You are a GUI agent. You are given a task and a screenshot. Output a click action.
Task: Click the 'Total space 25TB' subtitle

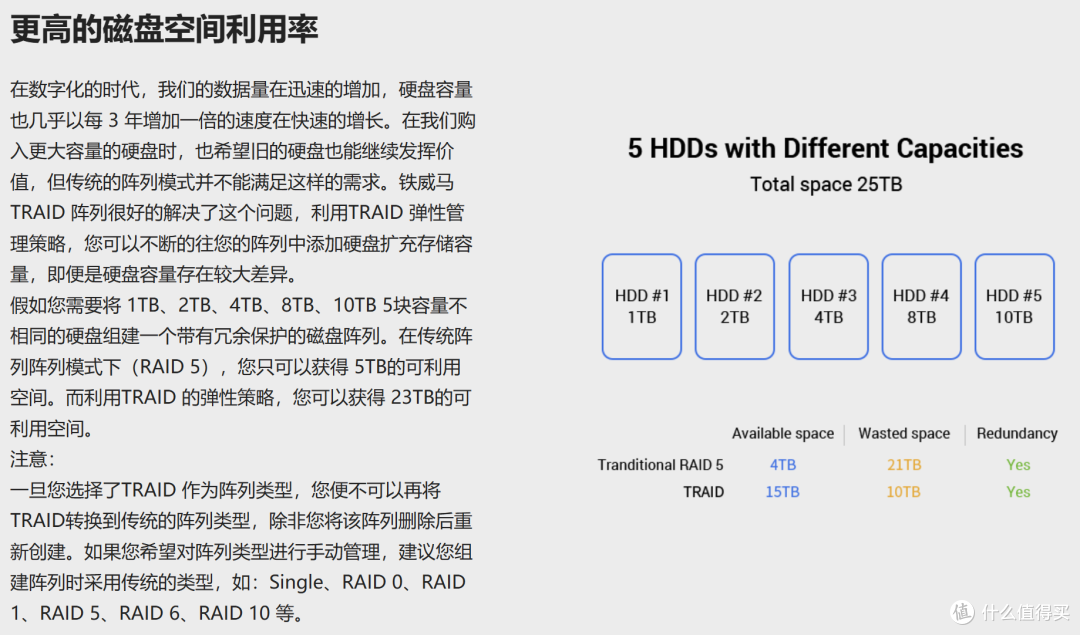pyautogui.click(x=826, y=184)
